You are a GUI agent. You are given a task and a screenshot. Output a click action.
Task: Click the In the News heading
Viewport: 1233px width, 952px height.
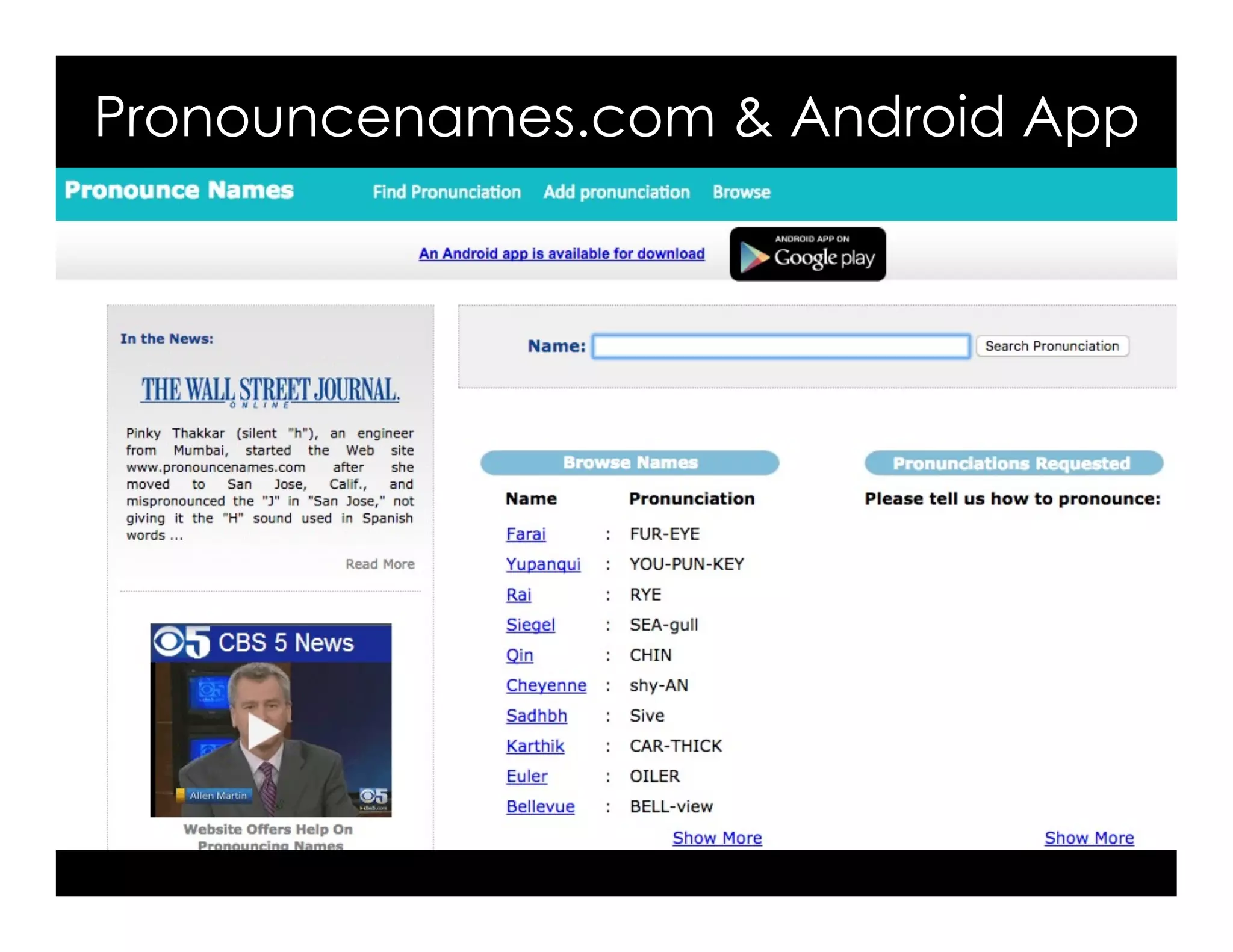[x=167, y=339]
